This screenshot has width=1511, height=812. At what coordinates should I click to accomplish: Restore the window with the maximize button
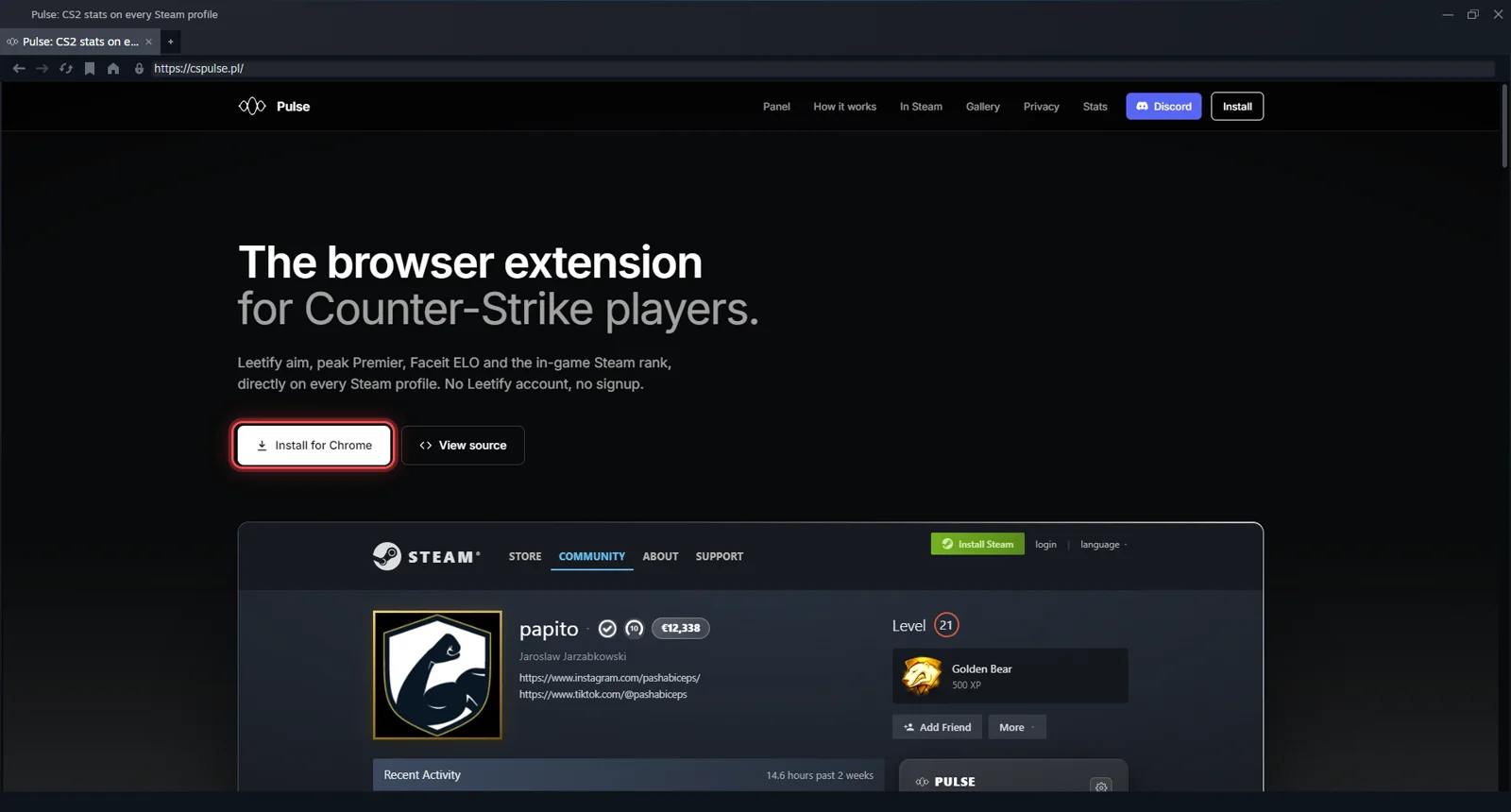[1472, 14]
